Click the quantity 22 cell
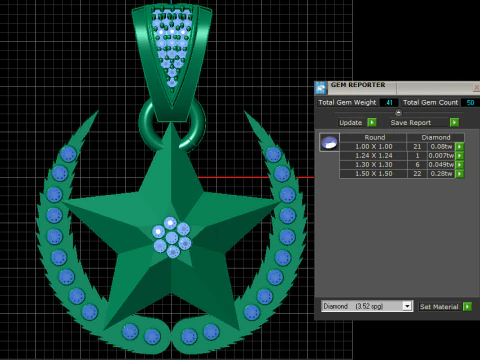The width and height of the screenshot is (480, 360). coord(417,173)
